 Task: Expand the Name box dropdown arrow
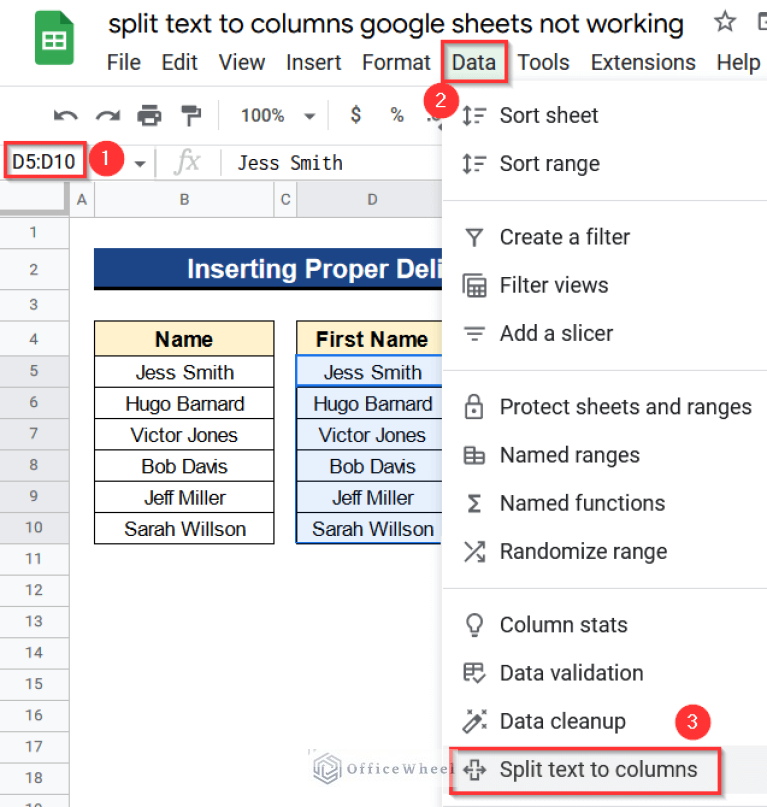tap(139, 162)
